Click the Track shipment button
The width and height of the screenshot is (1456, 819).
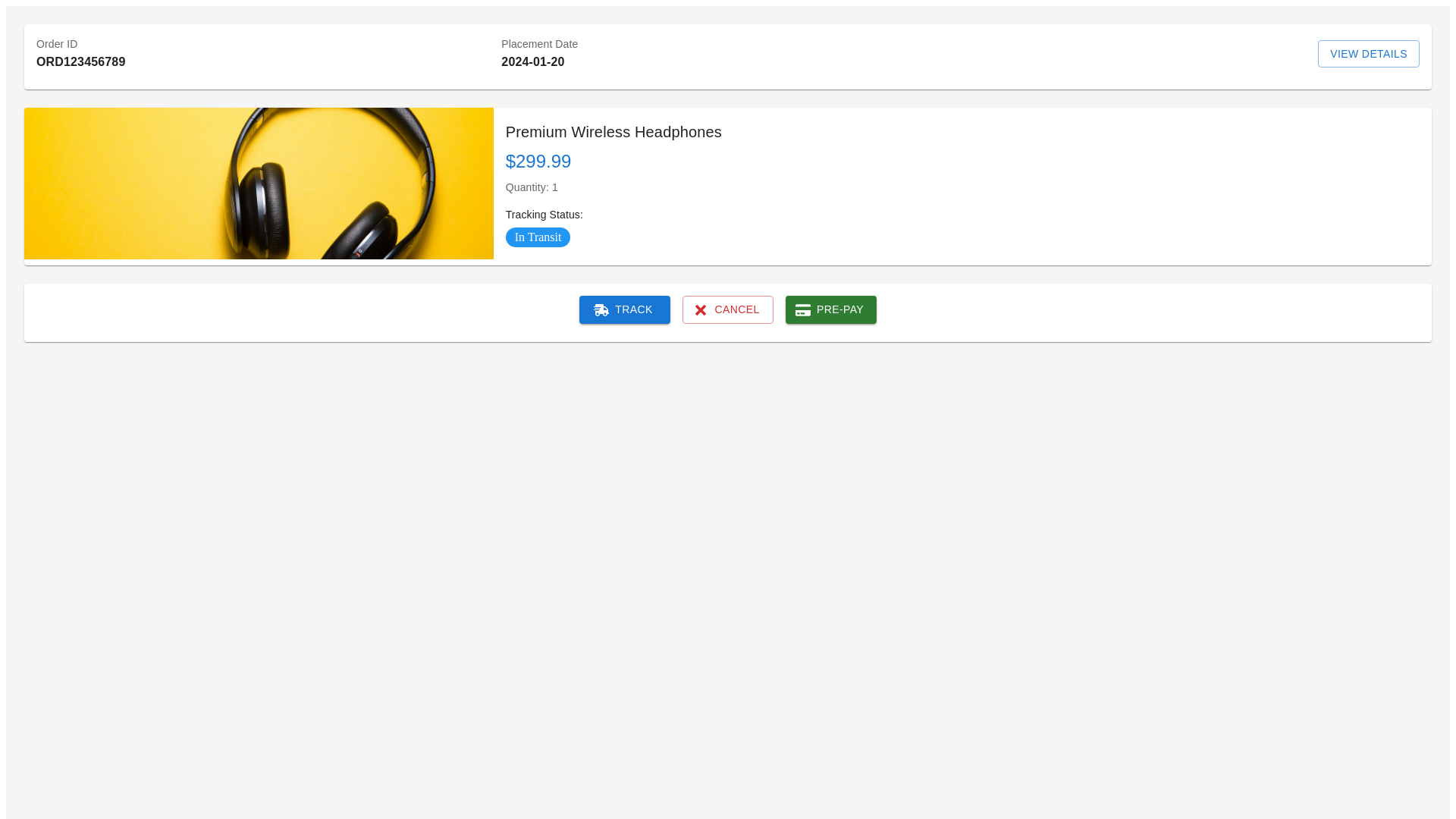tap(624, 309)
